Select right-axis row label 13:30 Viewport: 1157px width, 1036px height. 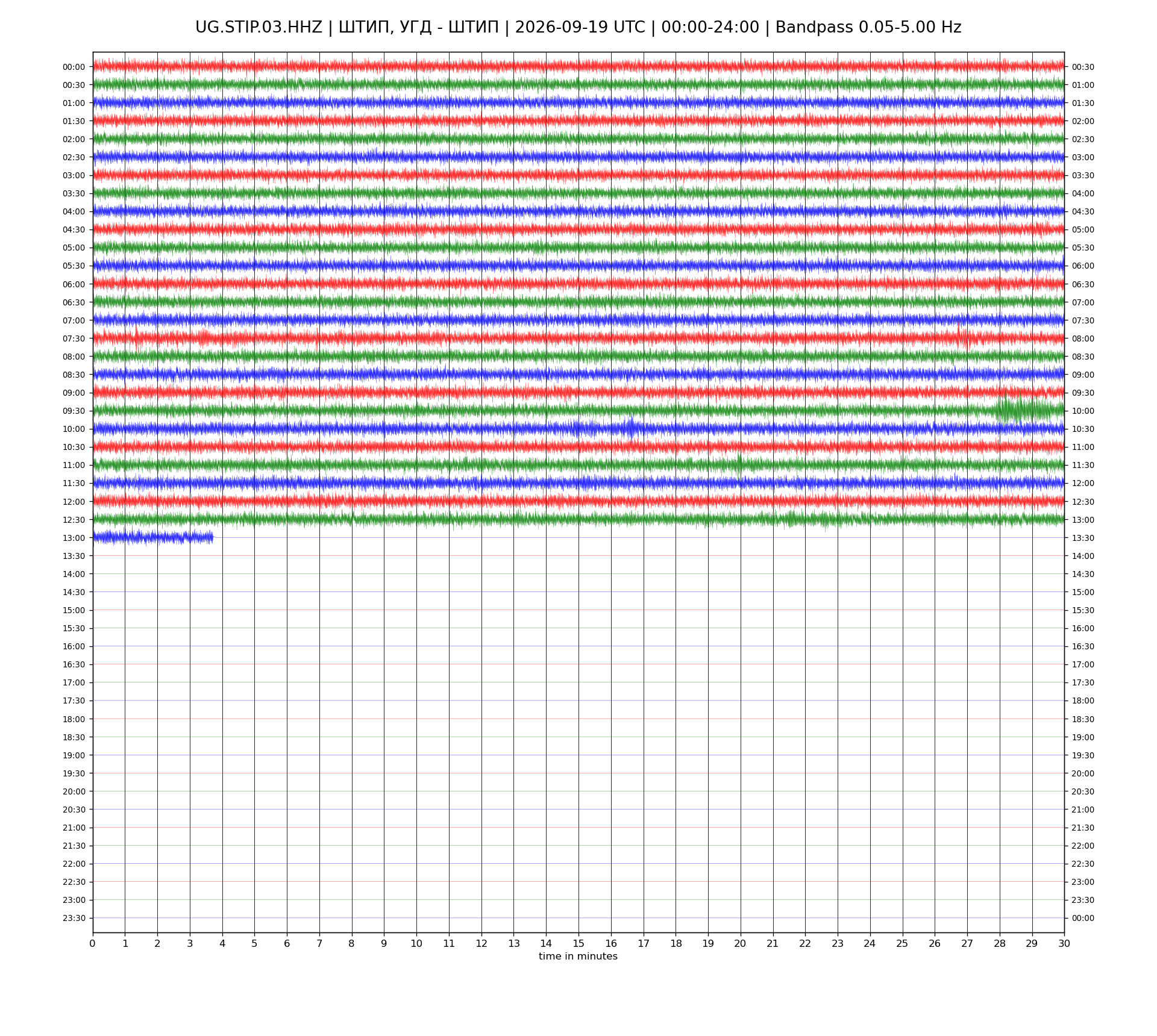click(x=1083, y=538)
